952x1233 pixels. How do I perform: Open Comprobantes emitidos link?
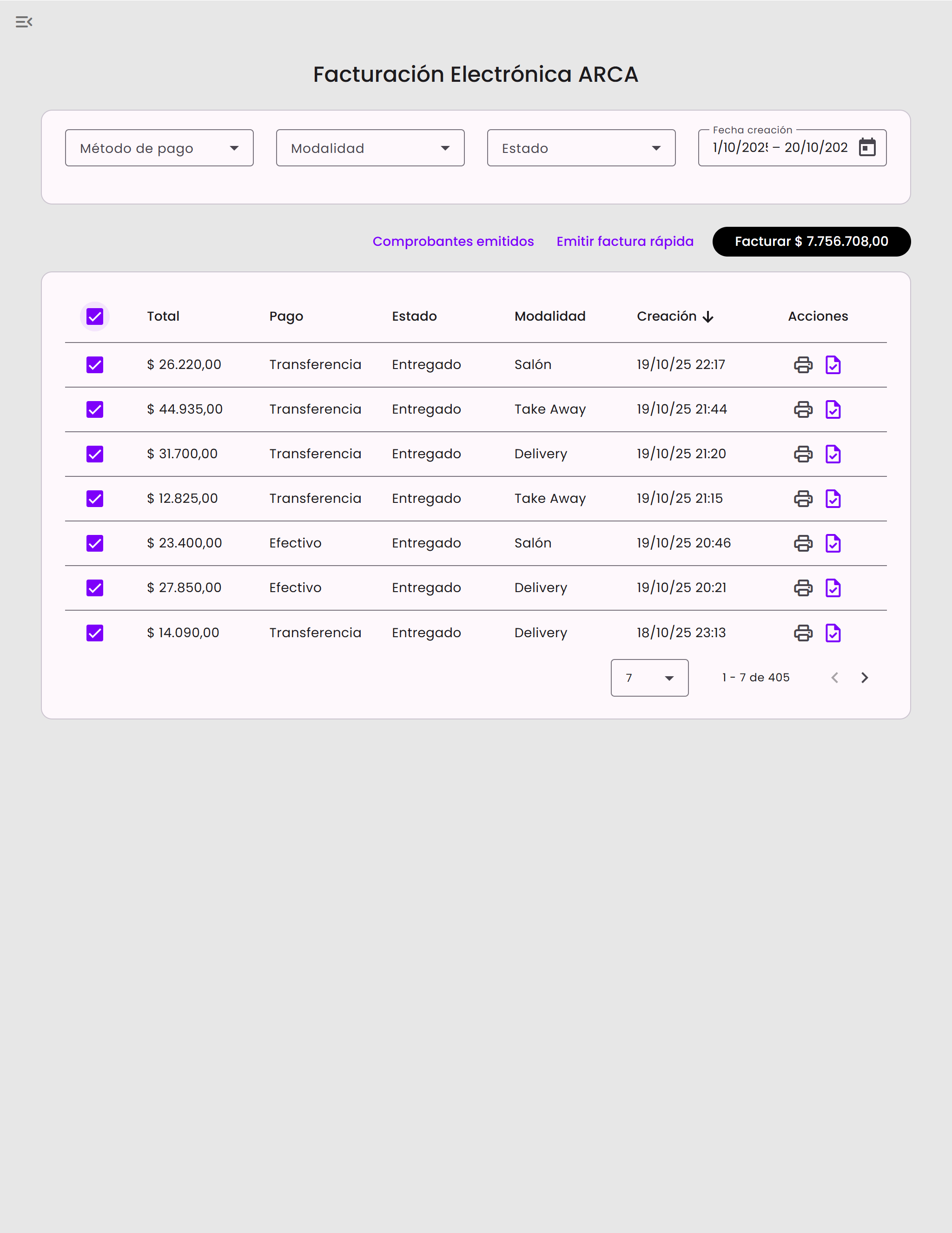point(453,242)
